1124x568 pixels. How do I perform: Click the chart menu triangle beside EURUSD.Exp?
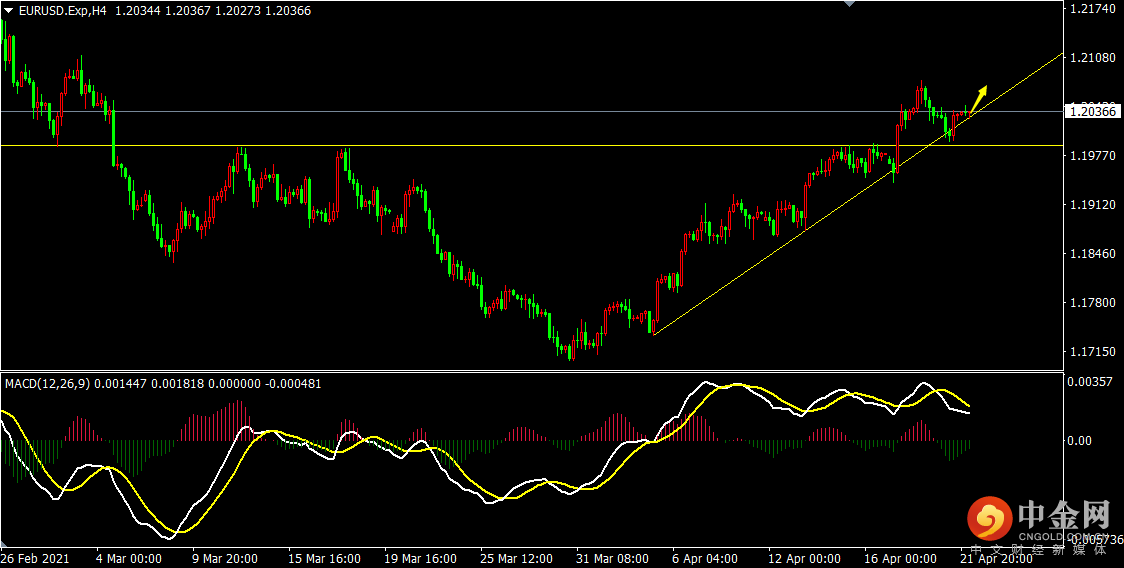click(9, 11)
